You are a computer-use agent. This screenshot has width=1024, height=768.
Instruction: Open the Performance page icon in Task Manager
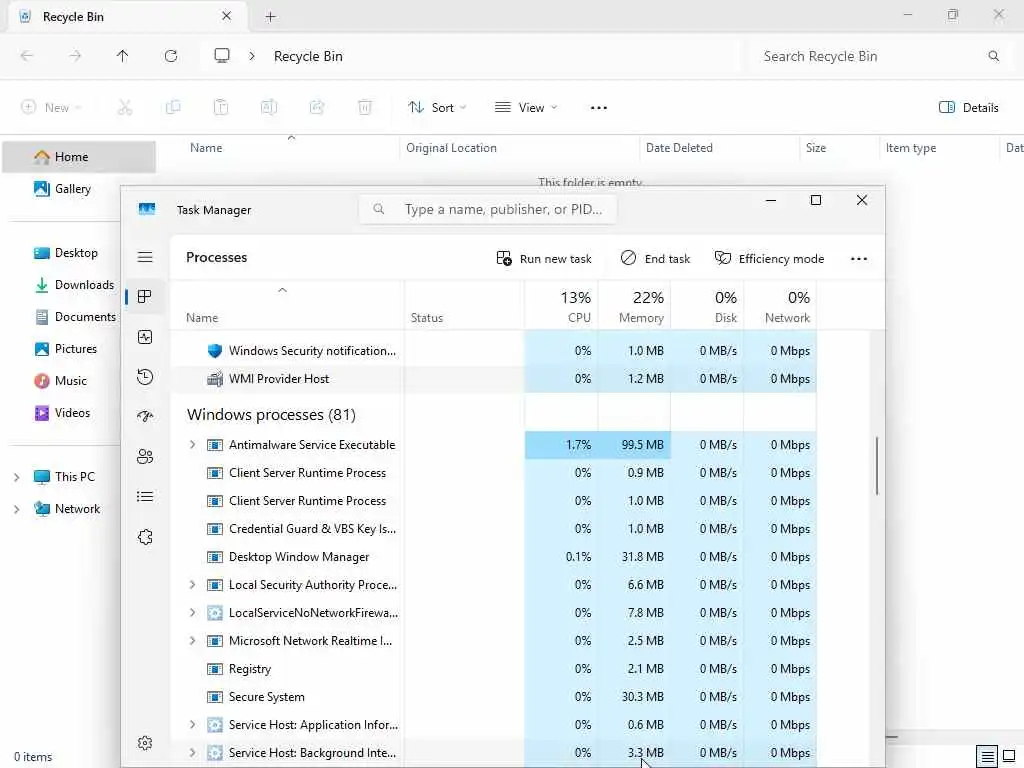point(145,337)
